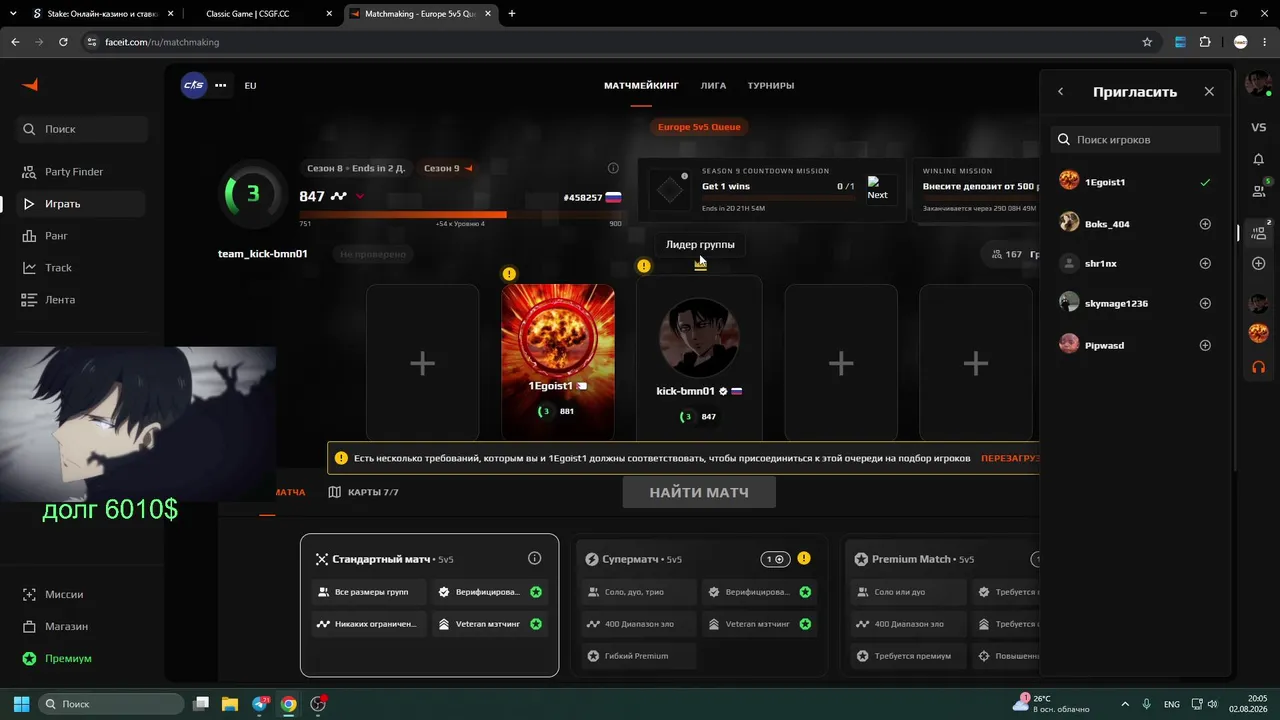Select the Стандартный матч card
1280x720 pixels.
430,605
